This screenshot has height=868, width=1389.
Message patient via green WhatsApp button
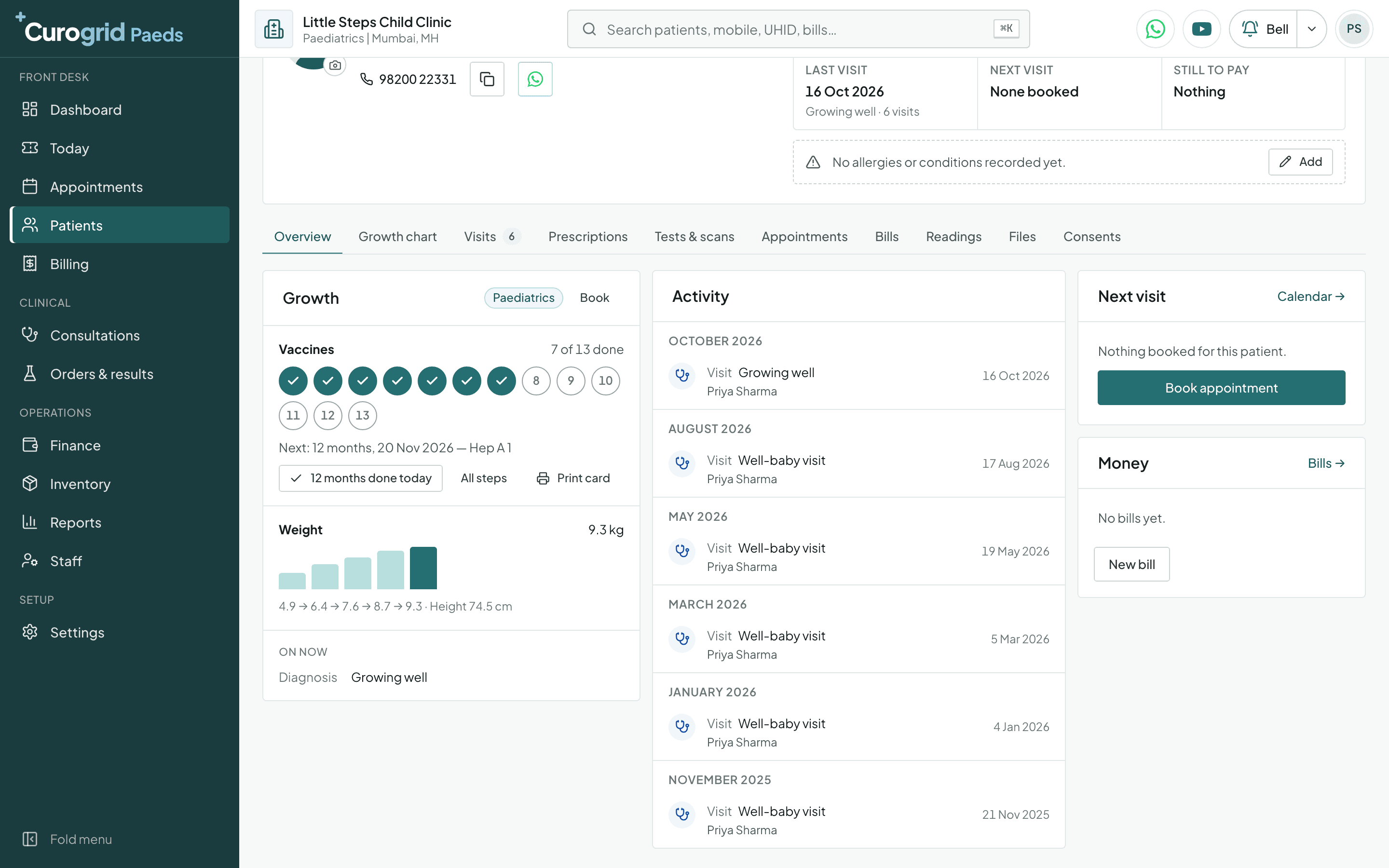pos(535,79)
